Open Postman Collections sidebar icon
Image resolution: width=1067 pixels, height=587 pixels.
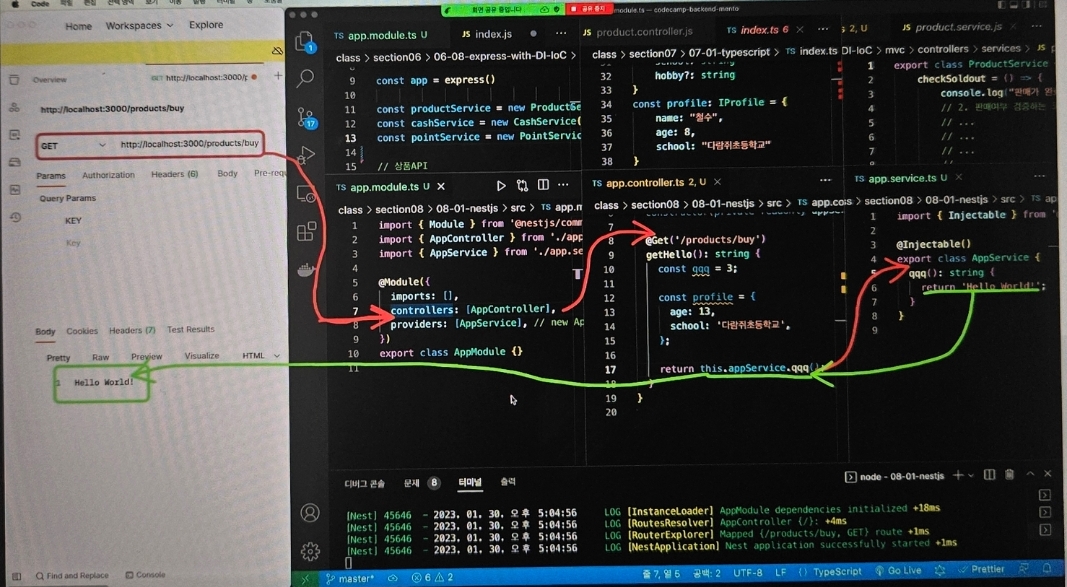click(14, 80)
